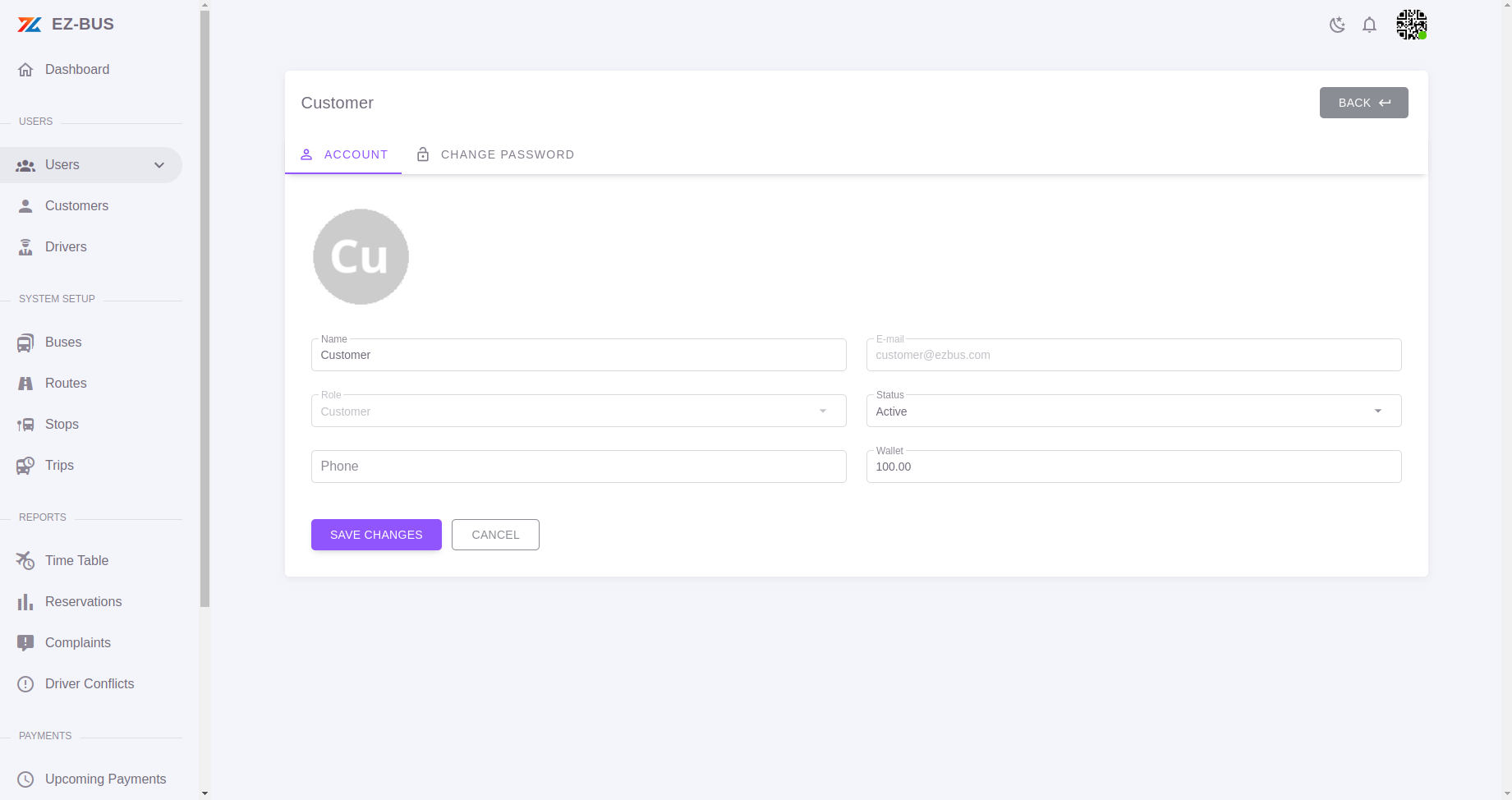Open the Complaints report
Screen dimensions: 1512x800
78,642
